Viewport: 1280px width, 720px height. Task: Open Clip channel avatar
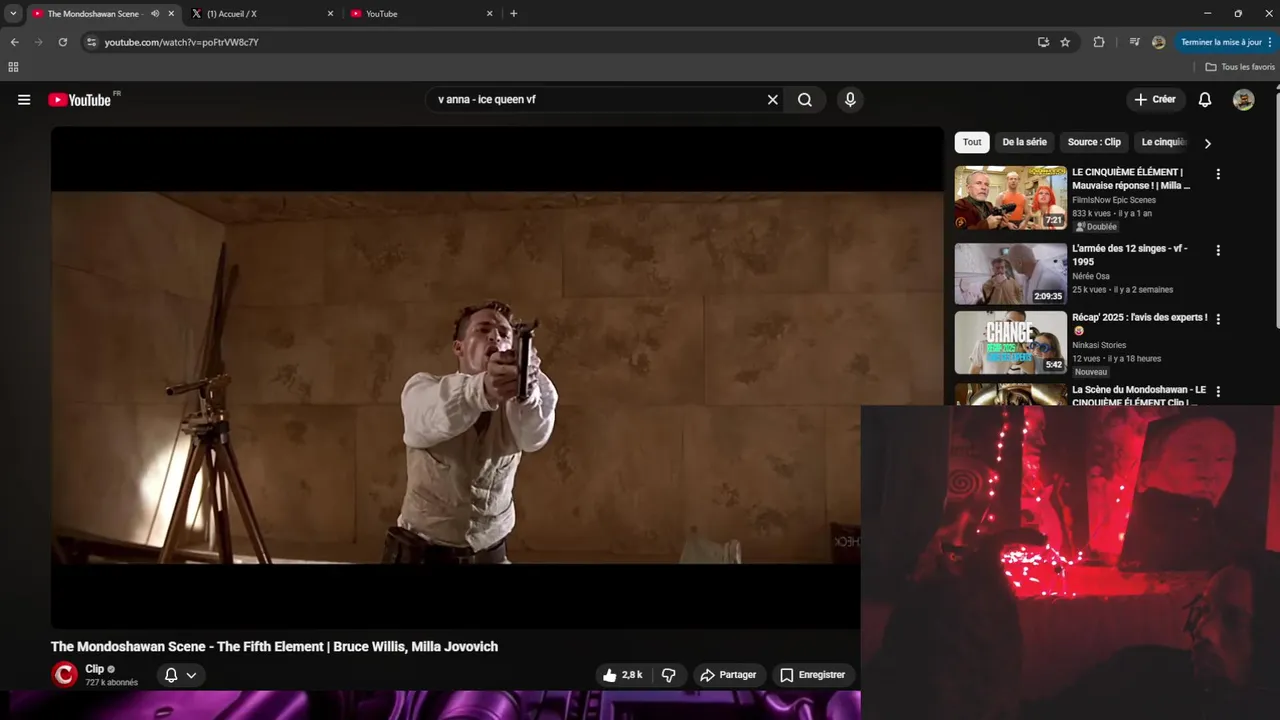pos(64,675)
